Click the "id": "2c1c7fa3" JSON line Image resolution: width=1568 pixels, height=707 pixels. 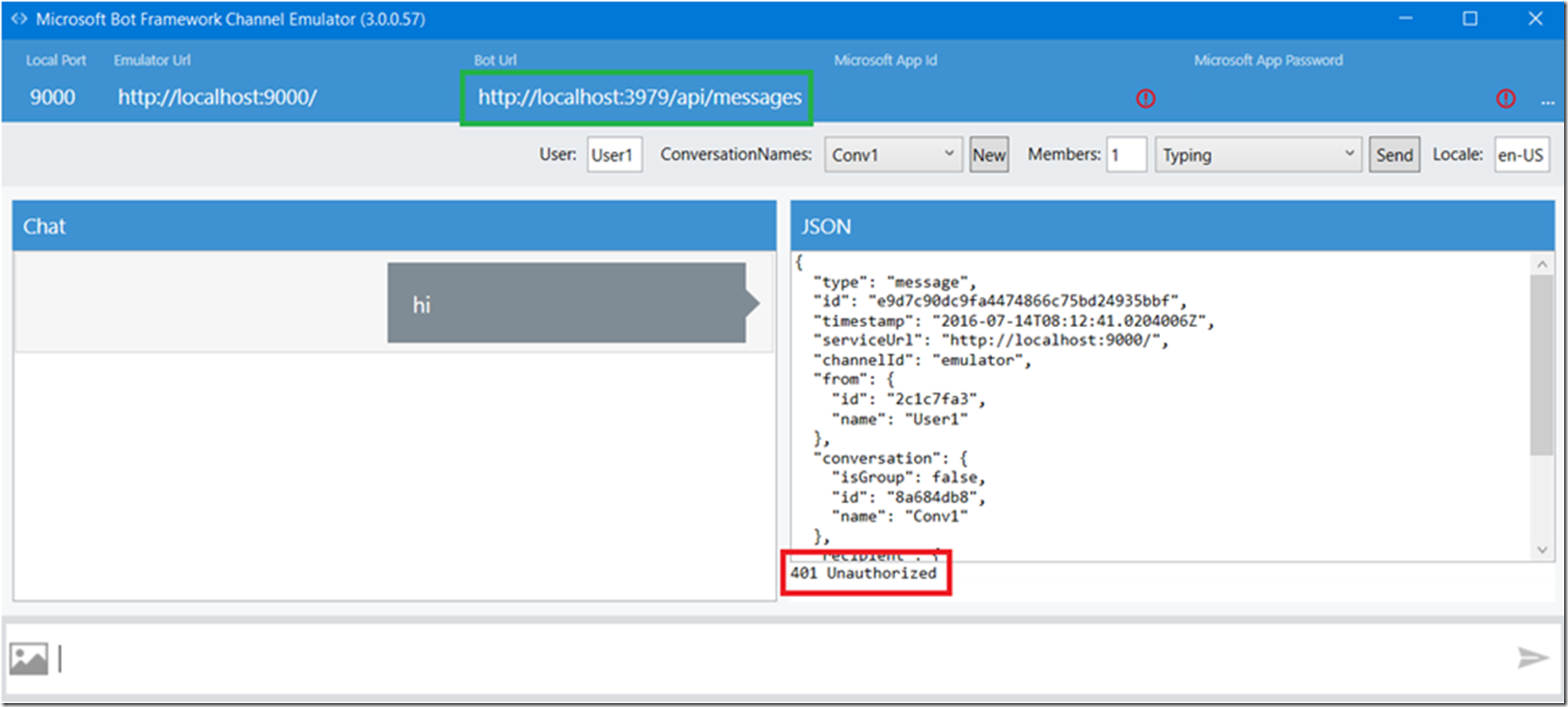908,399
